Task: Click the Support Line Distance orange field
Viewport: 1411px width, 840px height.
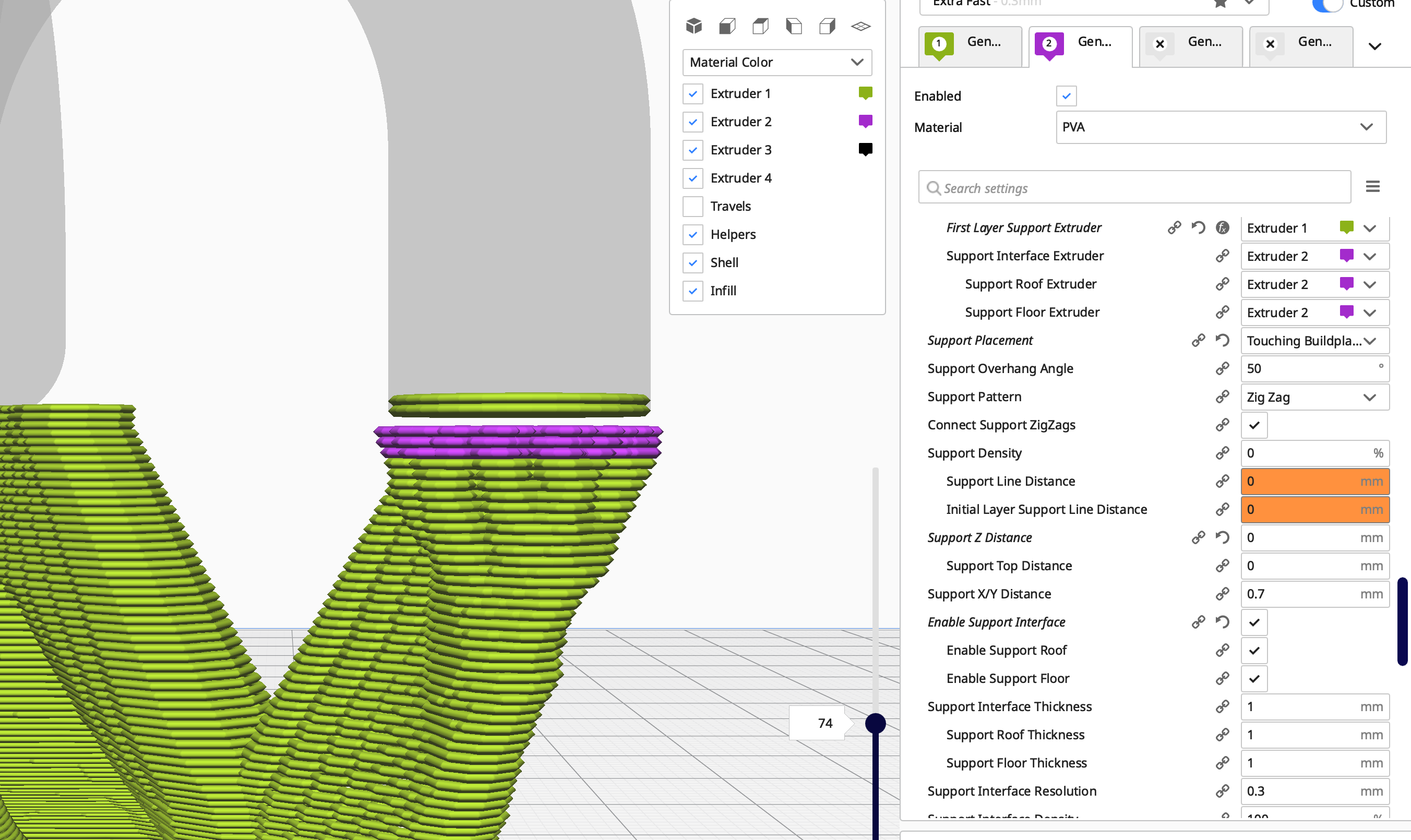Action: click(1315, 481)
